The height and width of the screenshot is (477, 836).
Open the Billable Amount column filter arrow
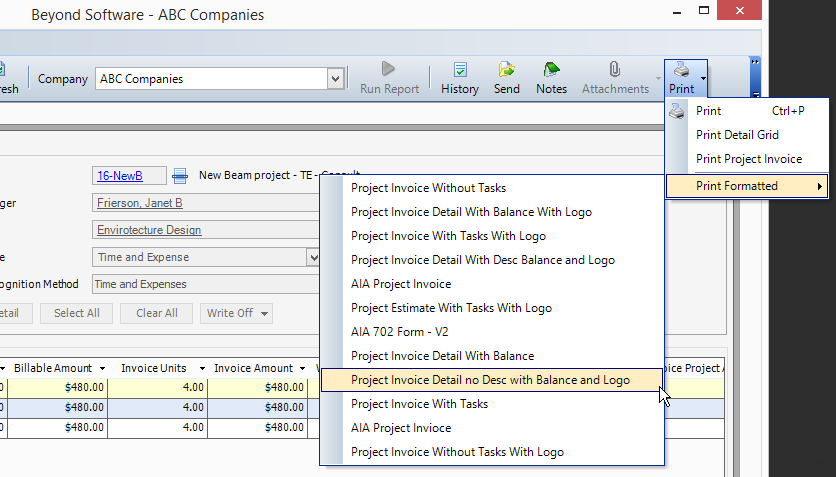(102, 368)
